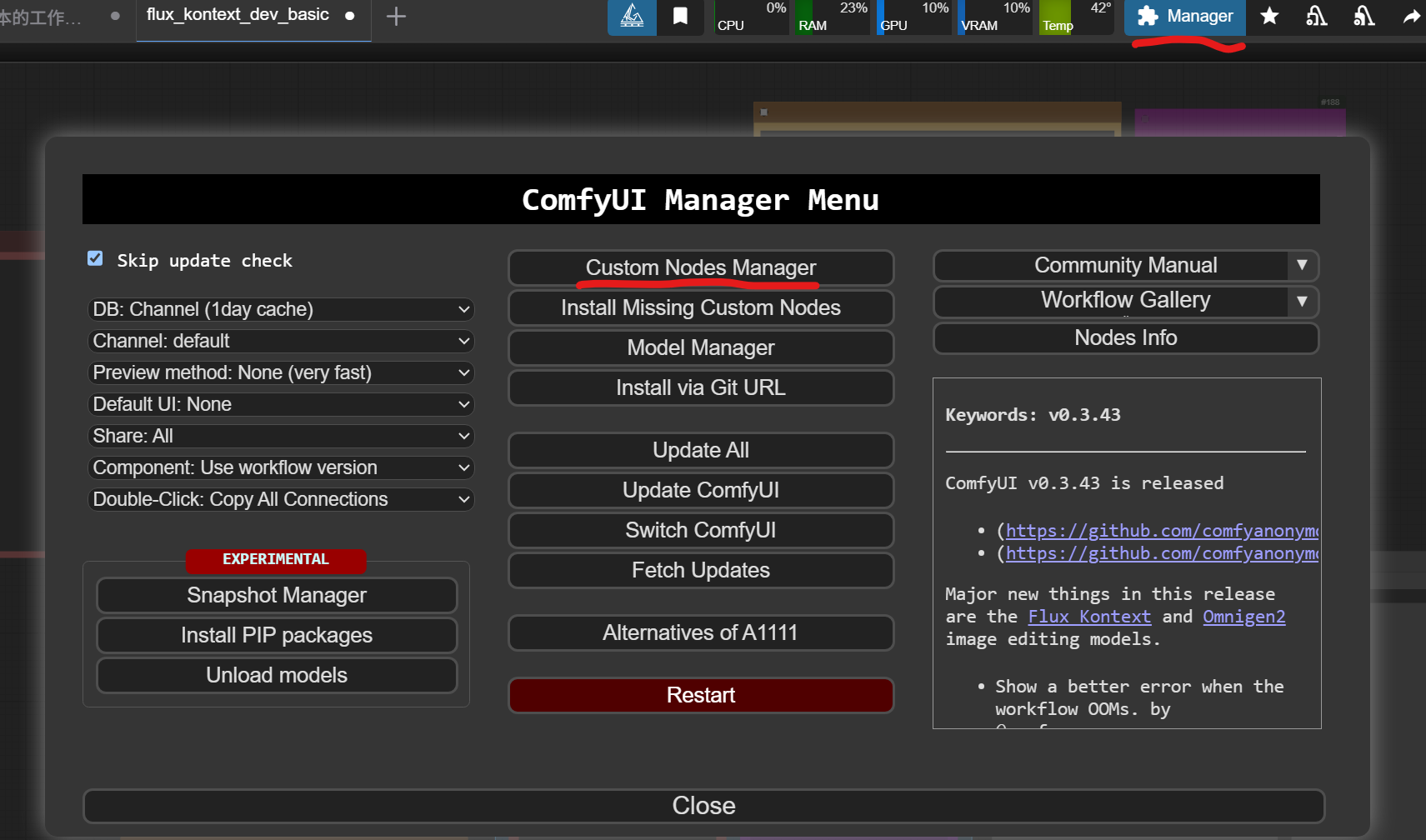
Task: Click Fetch Updates button
Action: click(701, 570)
